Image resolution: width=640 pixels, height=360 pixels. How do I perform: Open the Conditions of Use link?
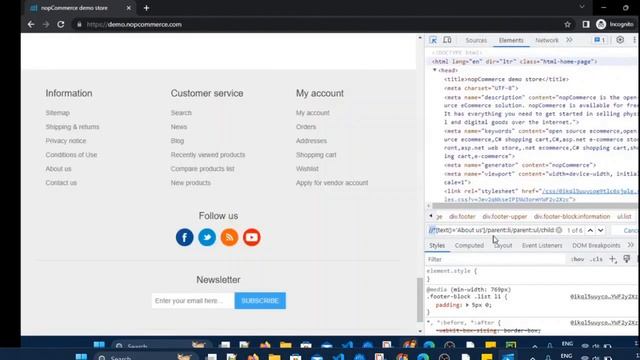pos(71,155)
